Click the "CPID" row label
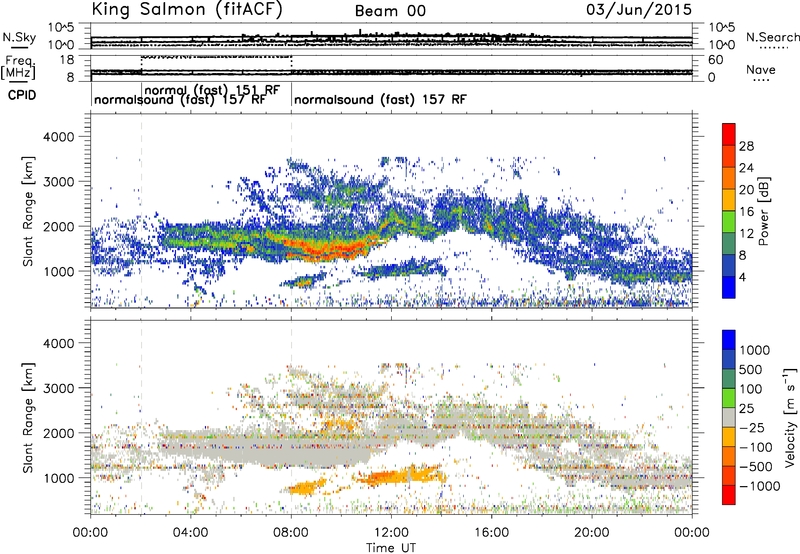 pos(22,95)
